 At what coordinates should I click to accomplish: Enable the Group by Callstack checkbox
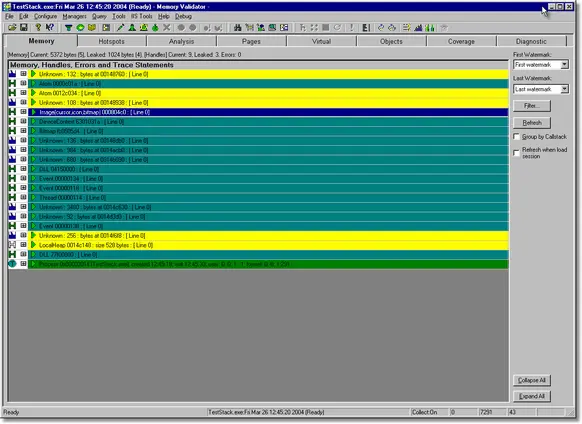pyautogui.click(x=516, y=136)
